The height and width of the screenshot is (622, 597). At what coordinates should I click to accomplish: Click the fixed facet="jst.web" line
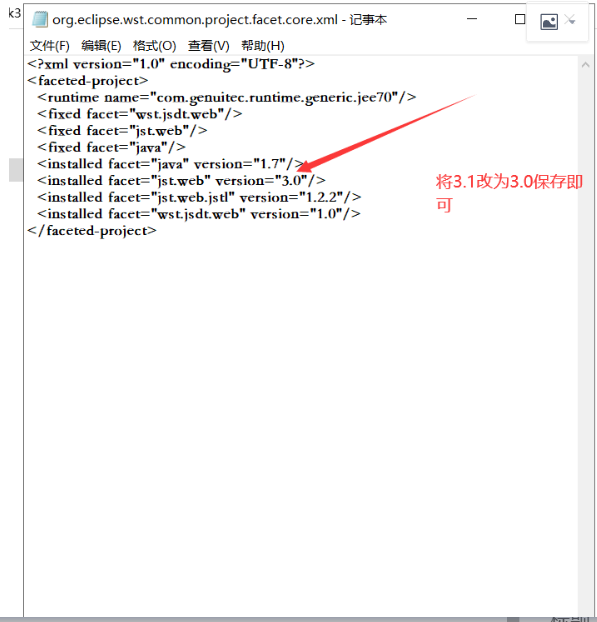point(122,131)
